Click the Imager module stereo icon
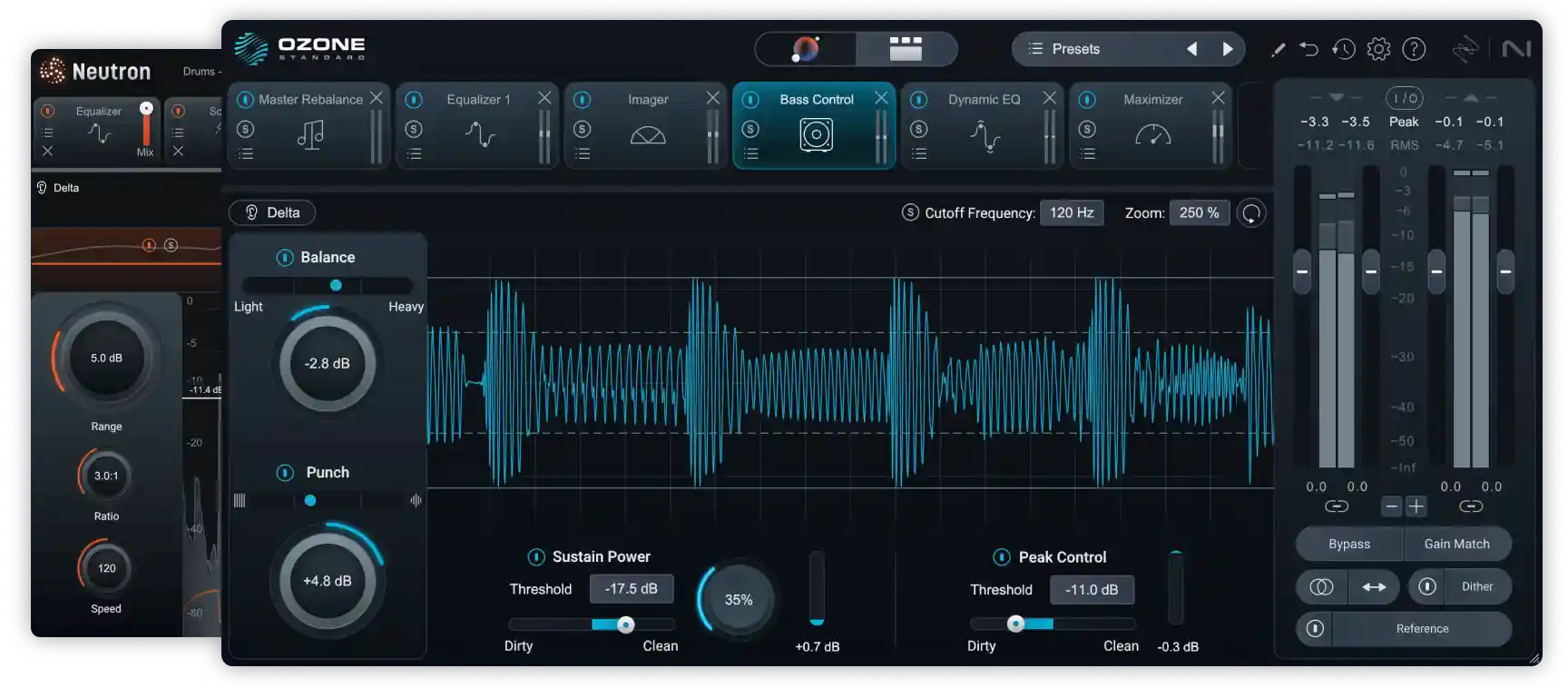 point(647,135)
